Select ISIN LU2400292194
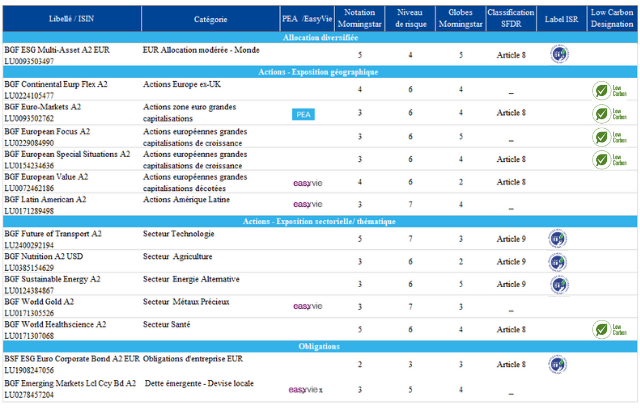This screenshot has width=640, height=410. [29, 245]
